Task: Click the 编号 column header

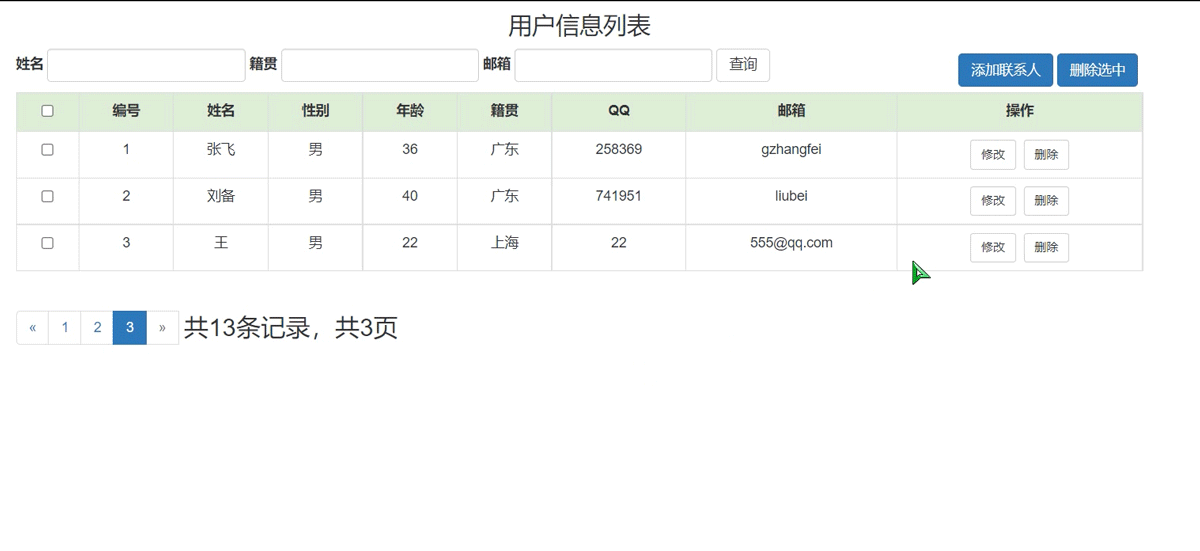Action: point(126,111)
